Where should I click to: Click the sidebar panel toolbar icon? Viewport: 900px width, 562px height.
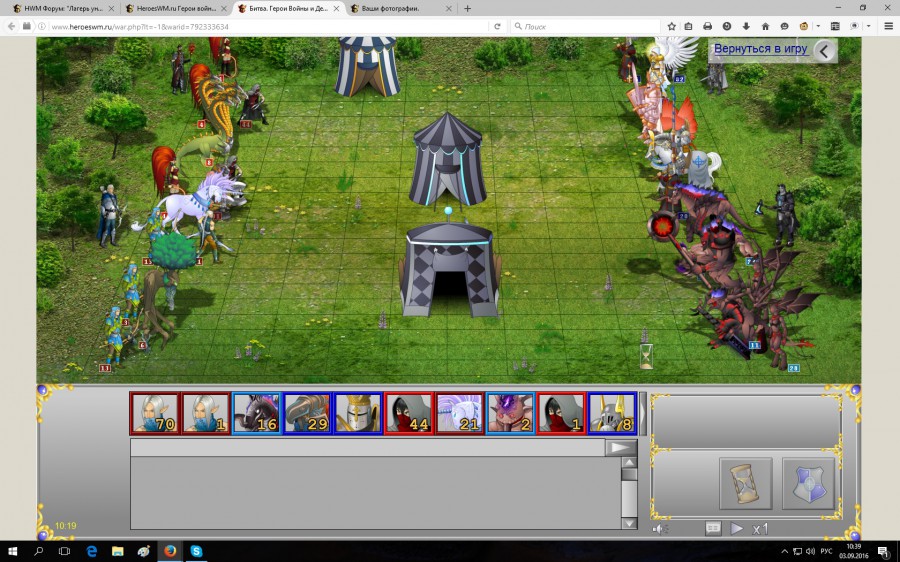(835, 26)
